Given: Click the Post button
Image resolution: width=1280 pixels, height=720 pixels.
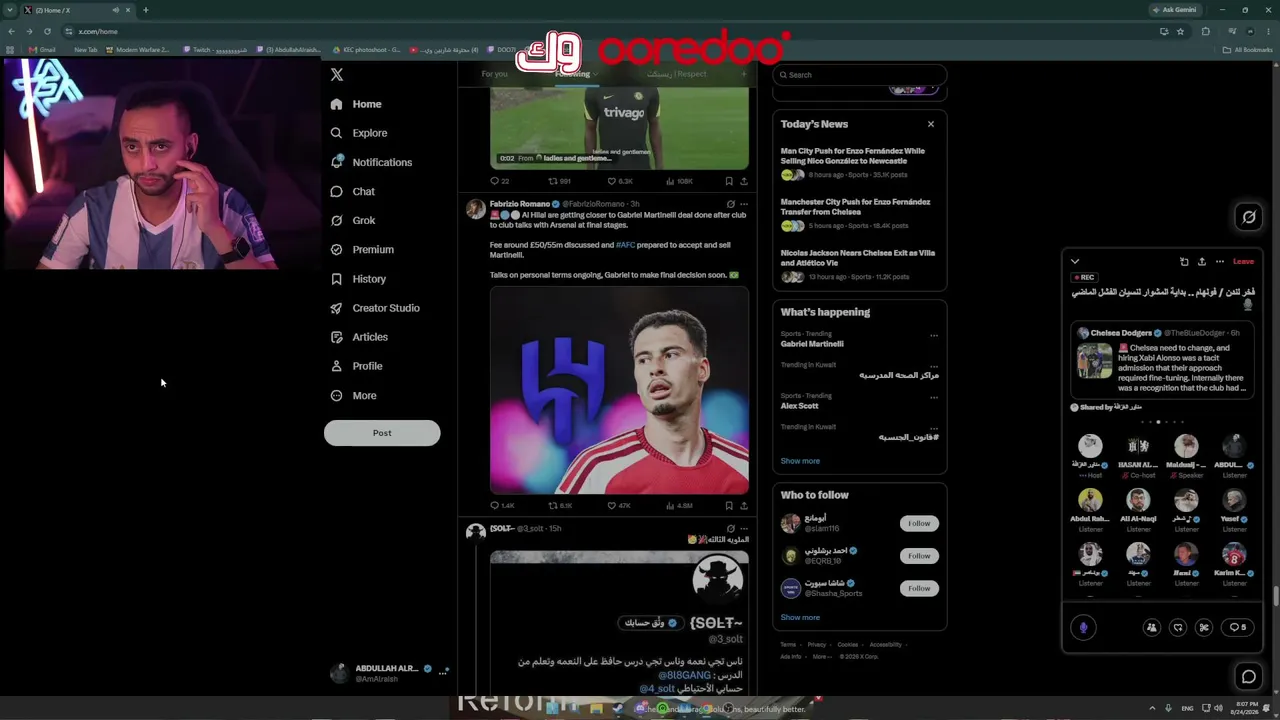Looking at the screenshot, I should click(x=382, y=433).
